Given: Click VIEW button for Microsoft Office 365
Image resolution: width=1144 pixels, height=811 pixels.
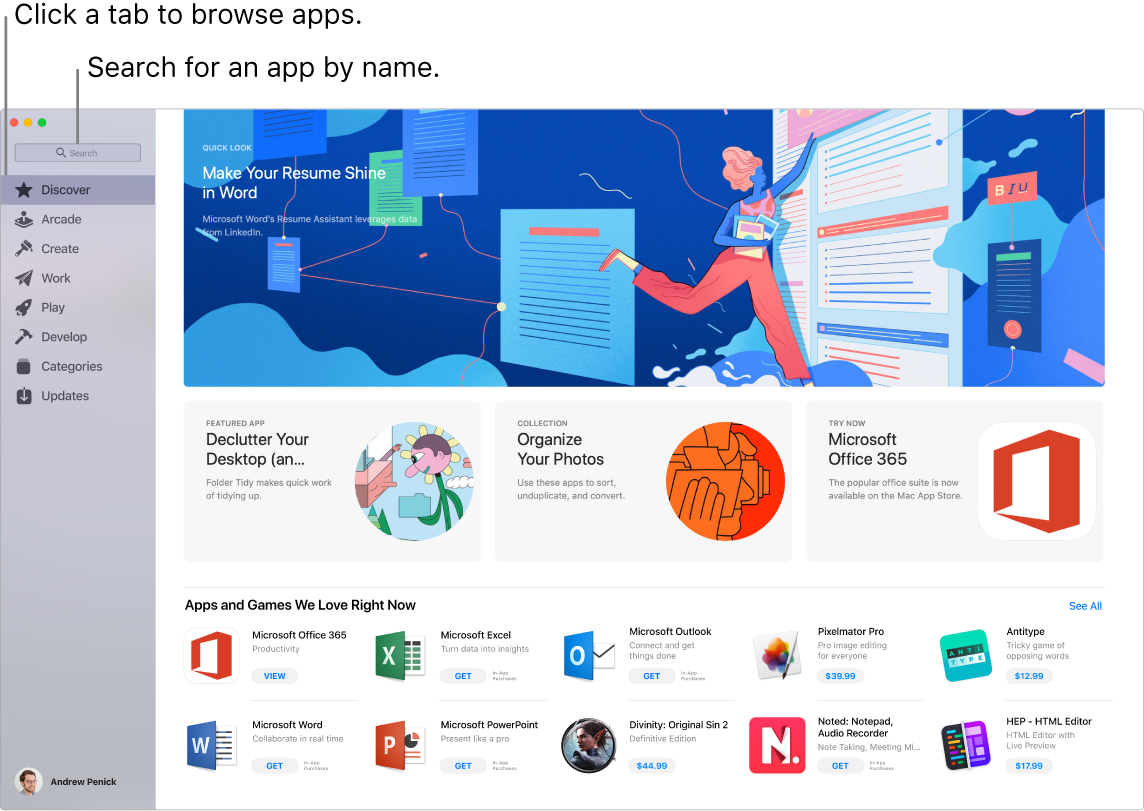Looking at the screenshot, I should (x=274, y=676).
